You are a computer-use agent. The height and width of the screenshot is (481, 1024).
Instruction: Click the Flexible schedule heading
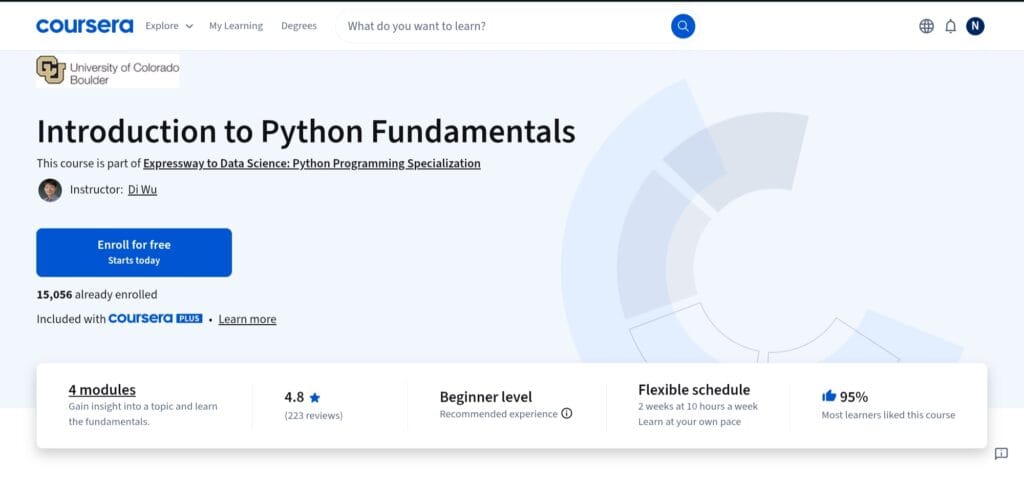[x=694, y=390]
